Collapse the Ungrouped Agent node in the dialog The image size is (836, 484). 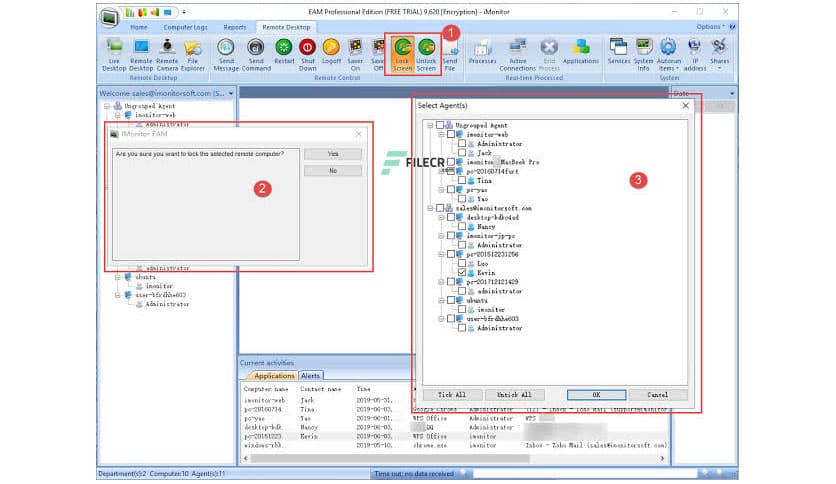pyautogui.click(x=430, y=125)
